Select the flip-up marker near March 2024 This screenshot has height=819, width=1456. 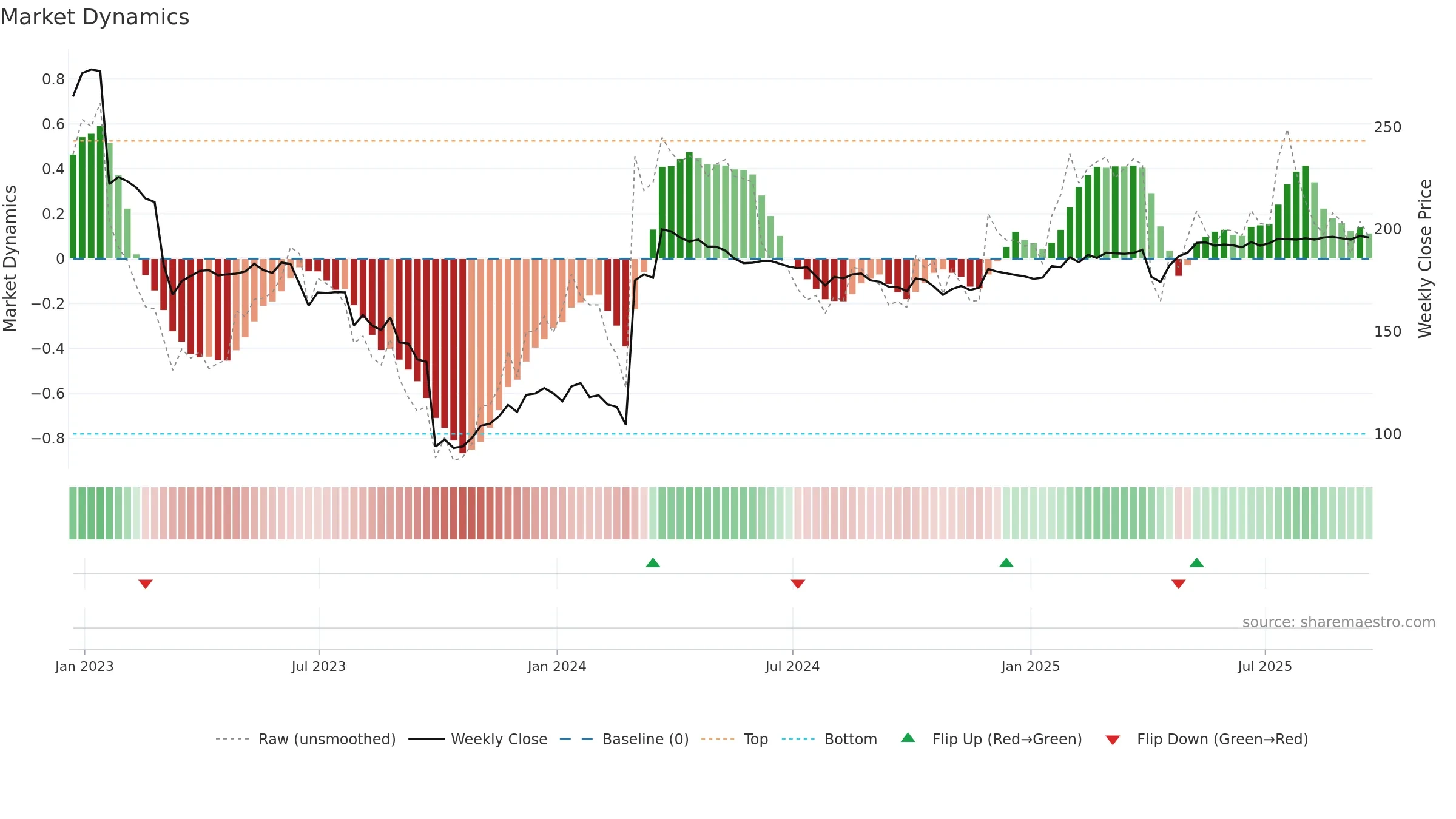(653, 562)
